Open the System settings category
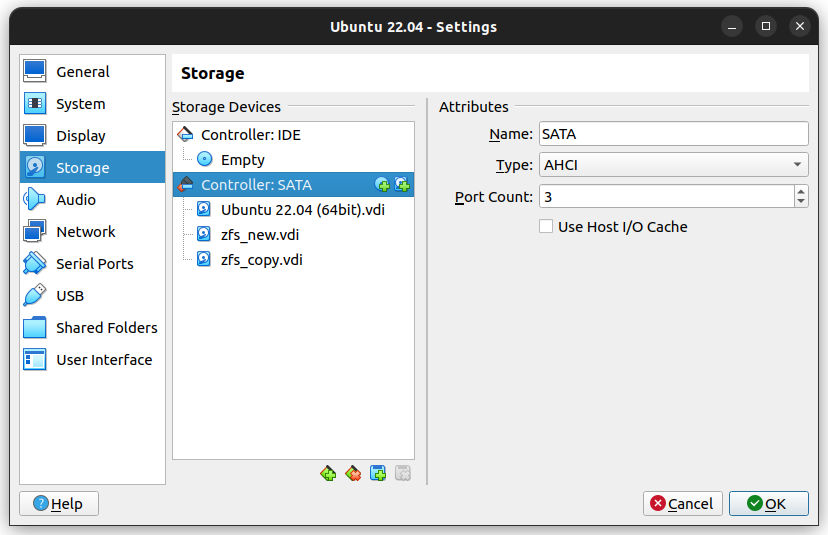Screen dimensions: 828x535 (80, 104)
